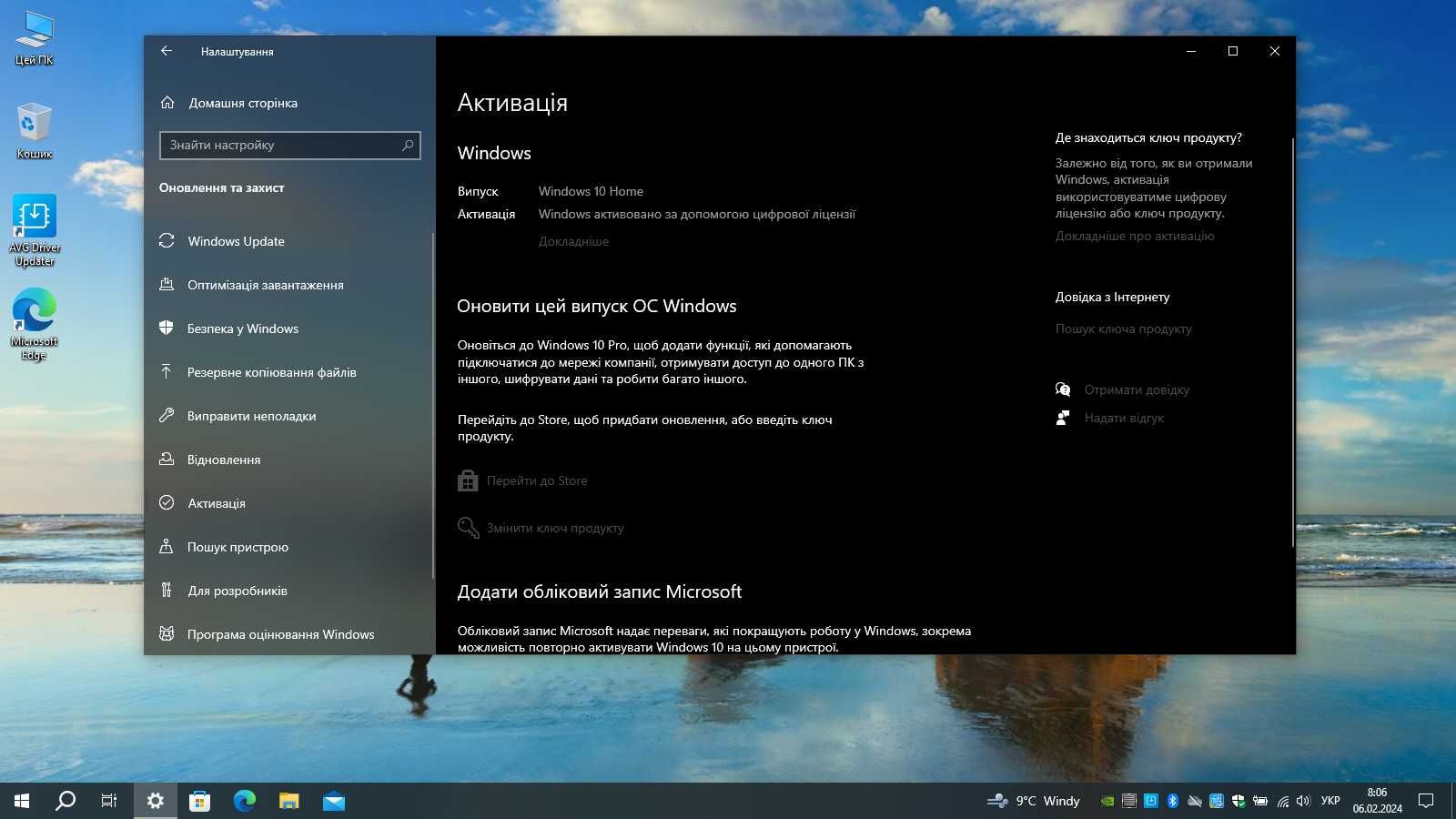Screen dimensions: 1456x819
Task: Click the battery power tray icon
Action: click(1260, 801)
